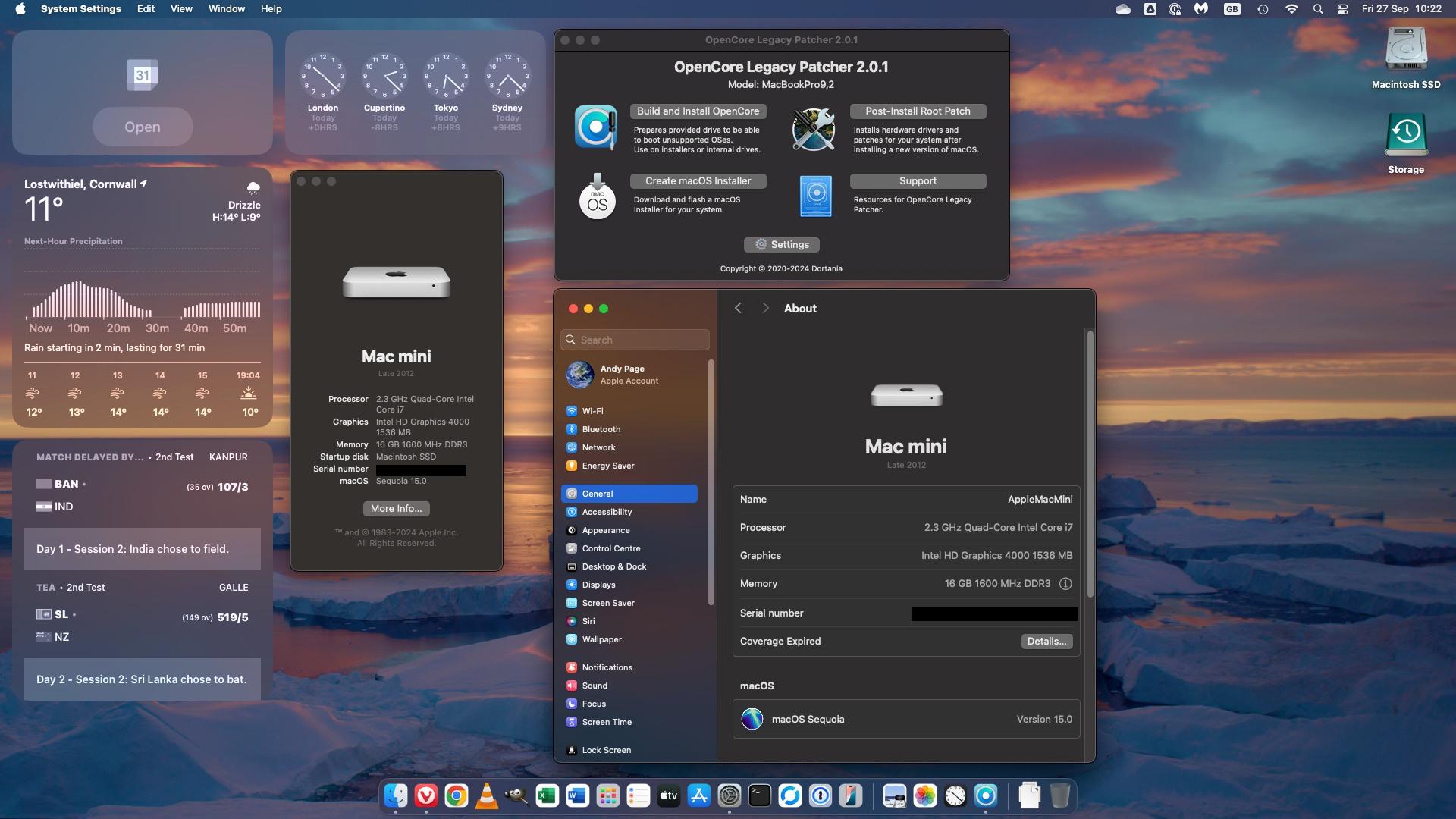Click Coverage Expired Details button

tap(1046, 642)
